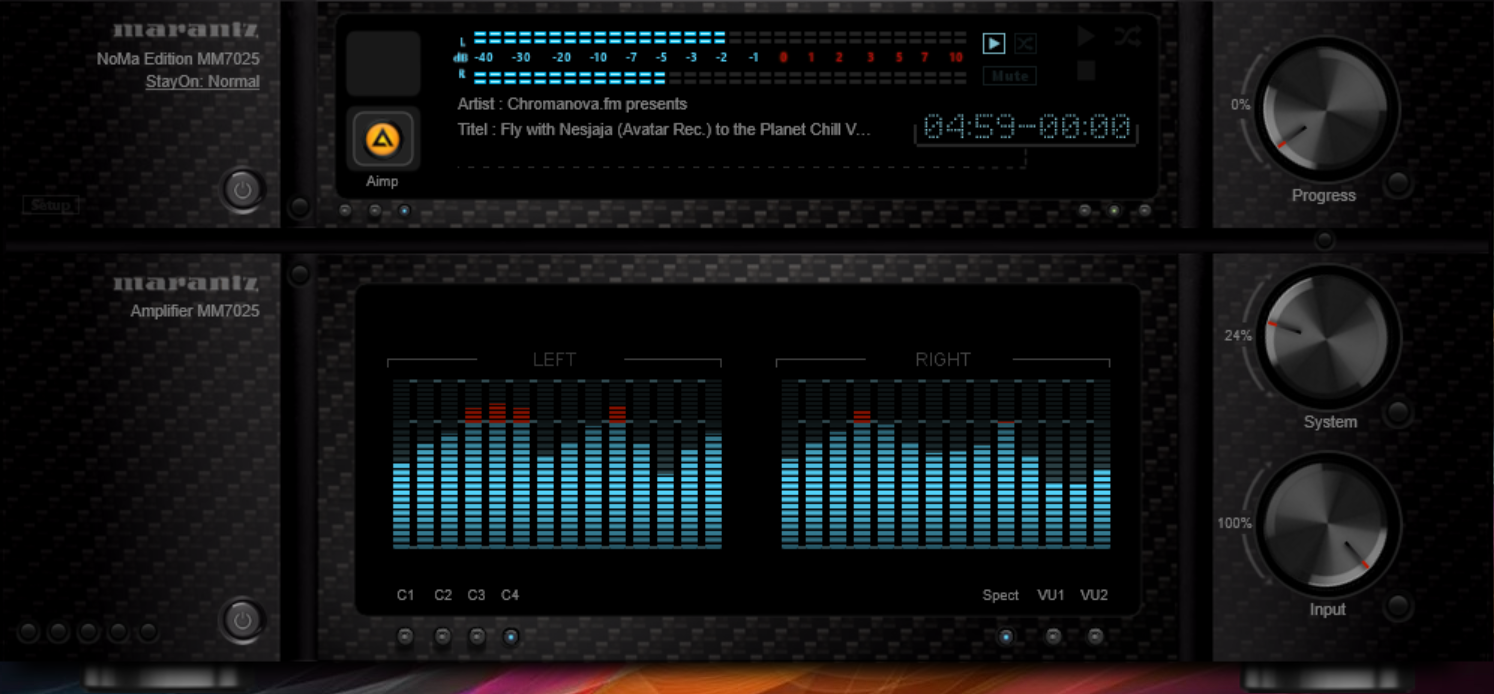The height and width of the screenshot is (694, 1494).
Task: Toggle the framed shuffle icon beside Play
Action: 1025,44
